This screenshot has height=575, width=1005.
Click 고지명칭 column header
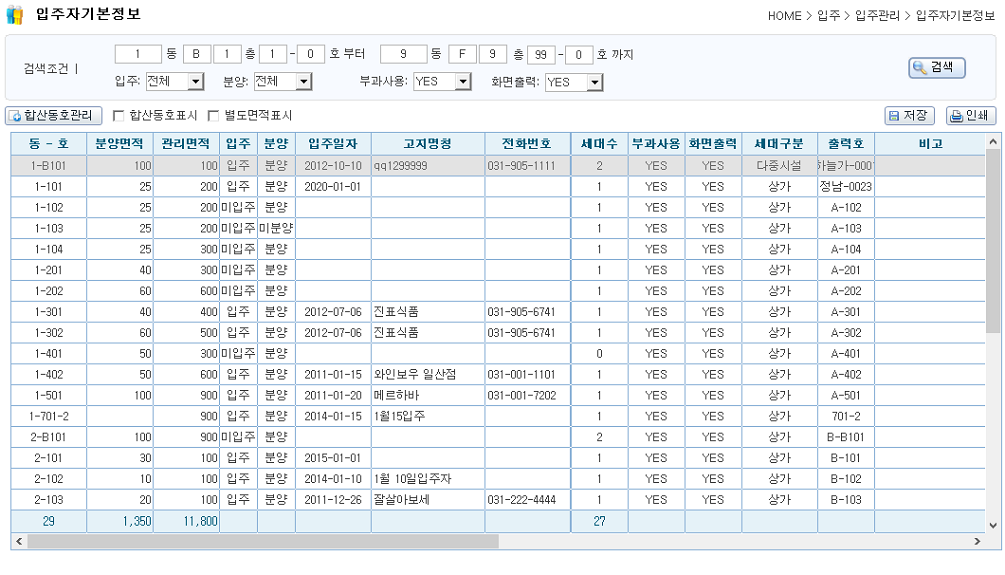pos(428,144)
